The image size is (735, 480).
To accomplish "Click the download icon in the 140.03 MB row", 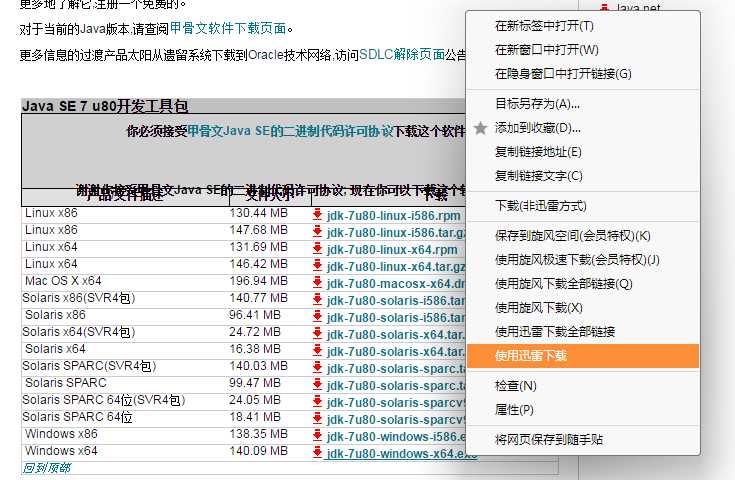I will tap(317, 368).
